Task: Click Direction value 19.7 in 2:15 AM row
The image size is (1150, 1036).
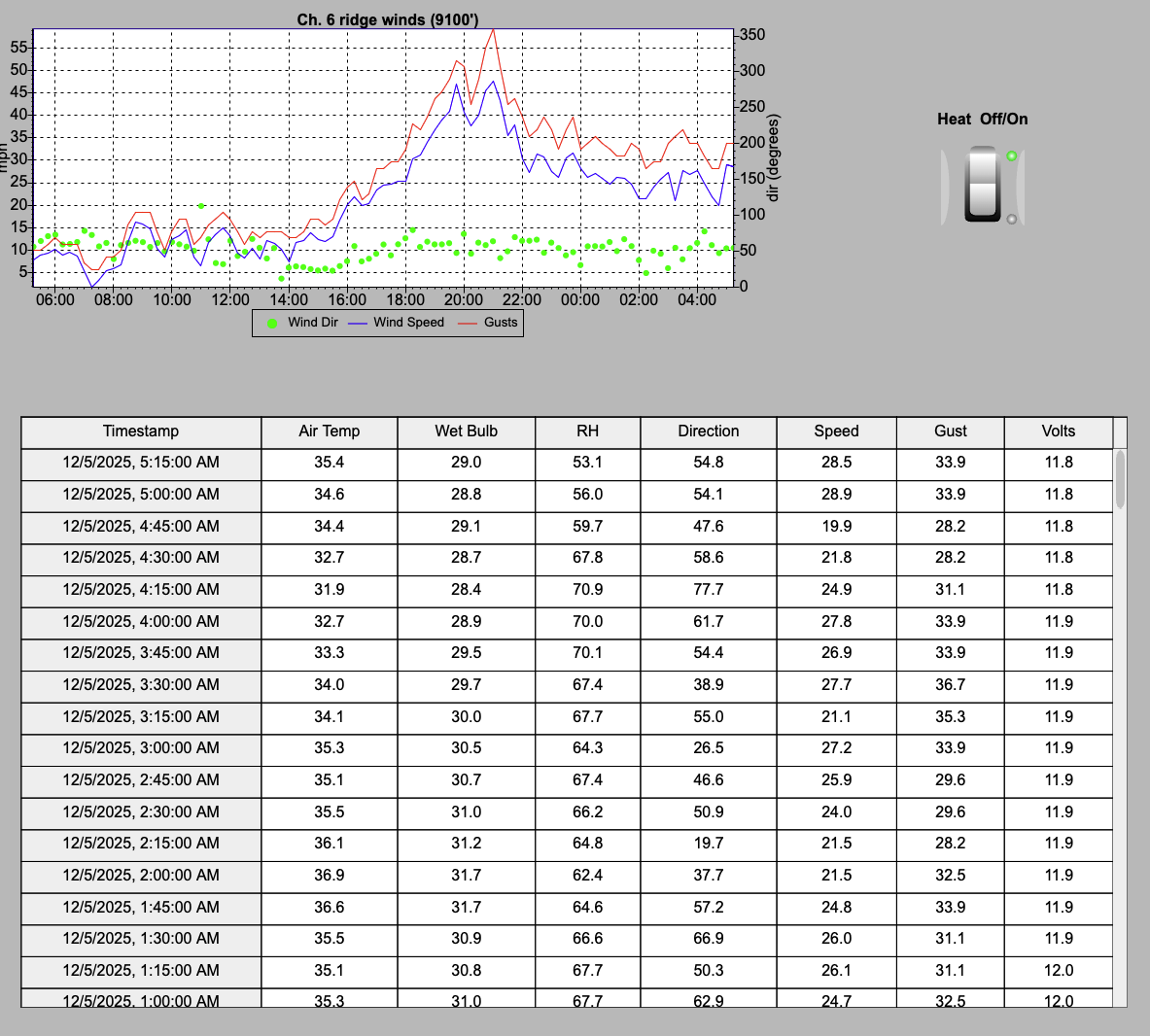Action: click(x=709, y=844)
